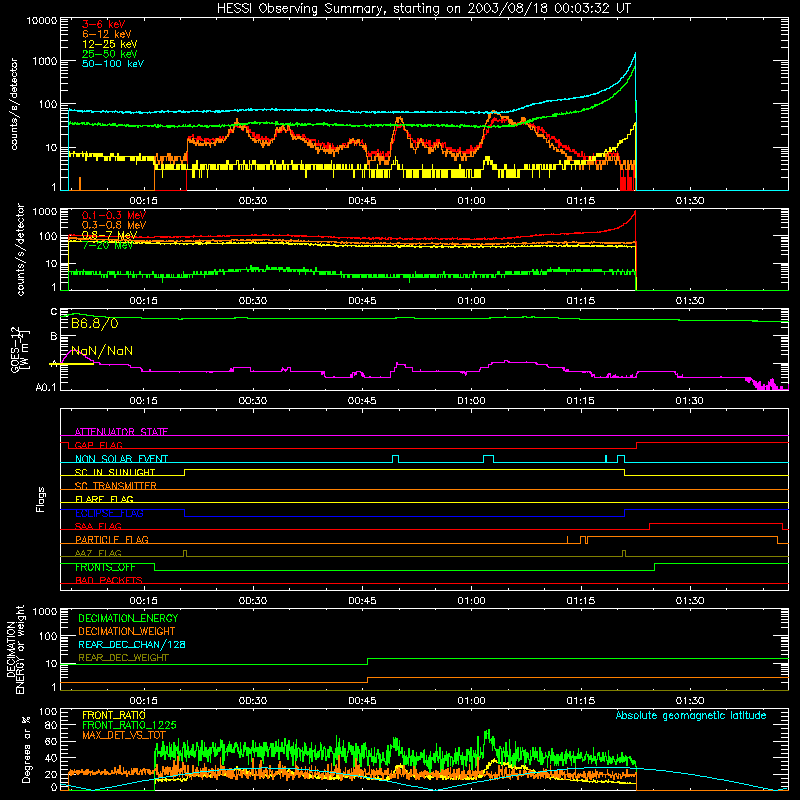Select the GAP_FLAG label
Image resolution: width=800 pixels, height=800 pixels.
(x=98, y=445)
